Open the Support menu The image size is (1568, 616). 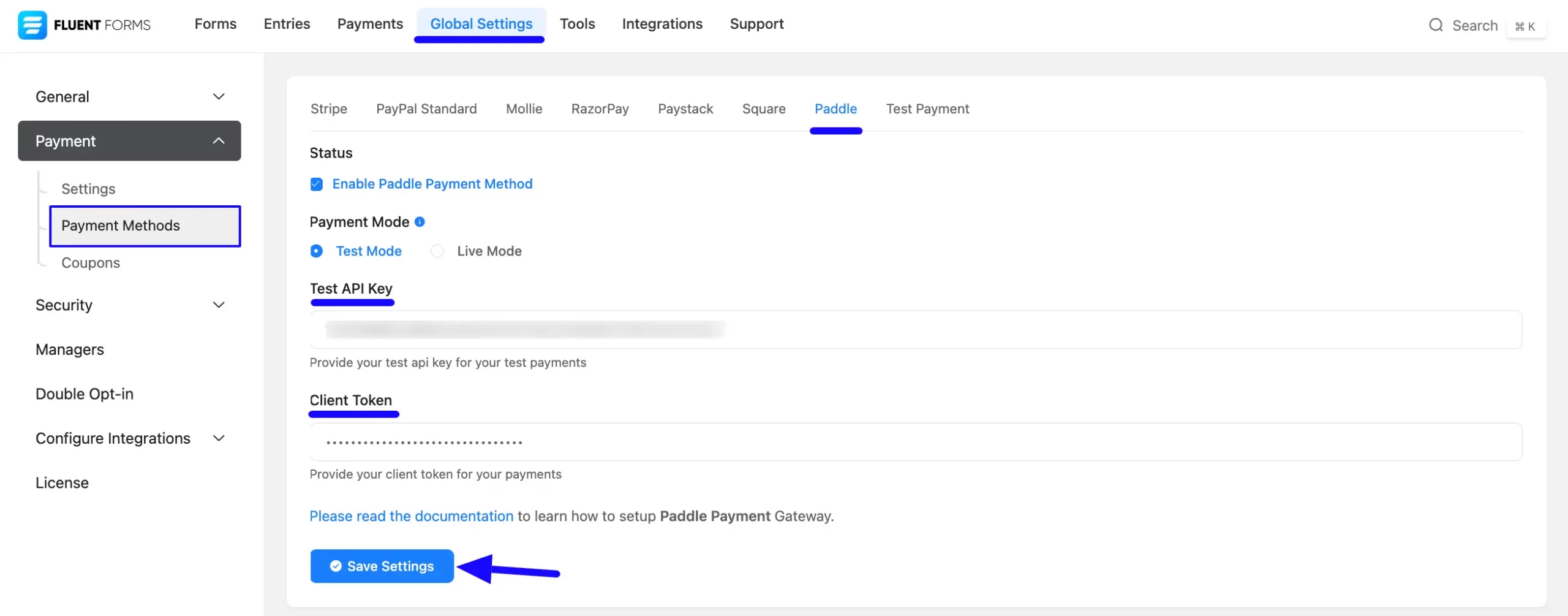[x=756, y=24]
